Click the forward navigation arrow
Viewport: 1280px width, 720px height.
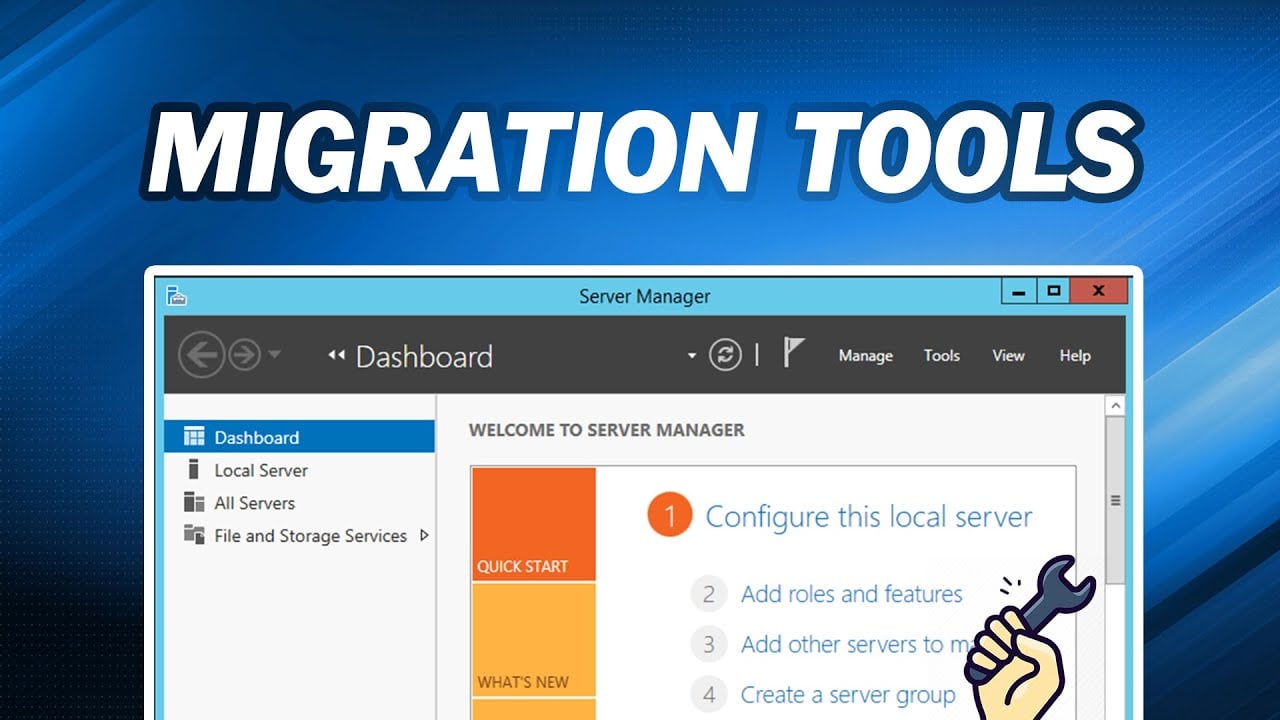(244, 355)
